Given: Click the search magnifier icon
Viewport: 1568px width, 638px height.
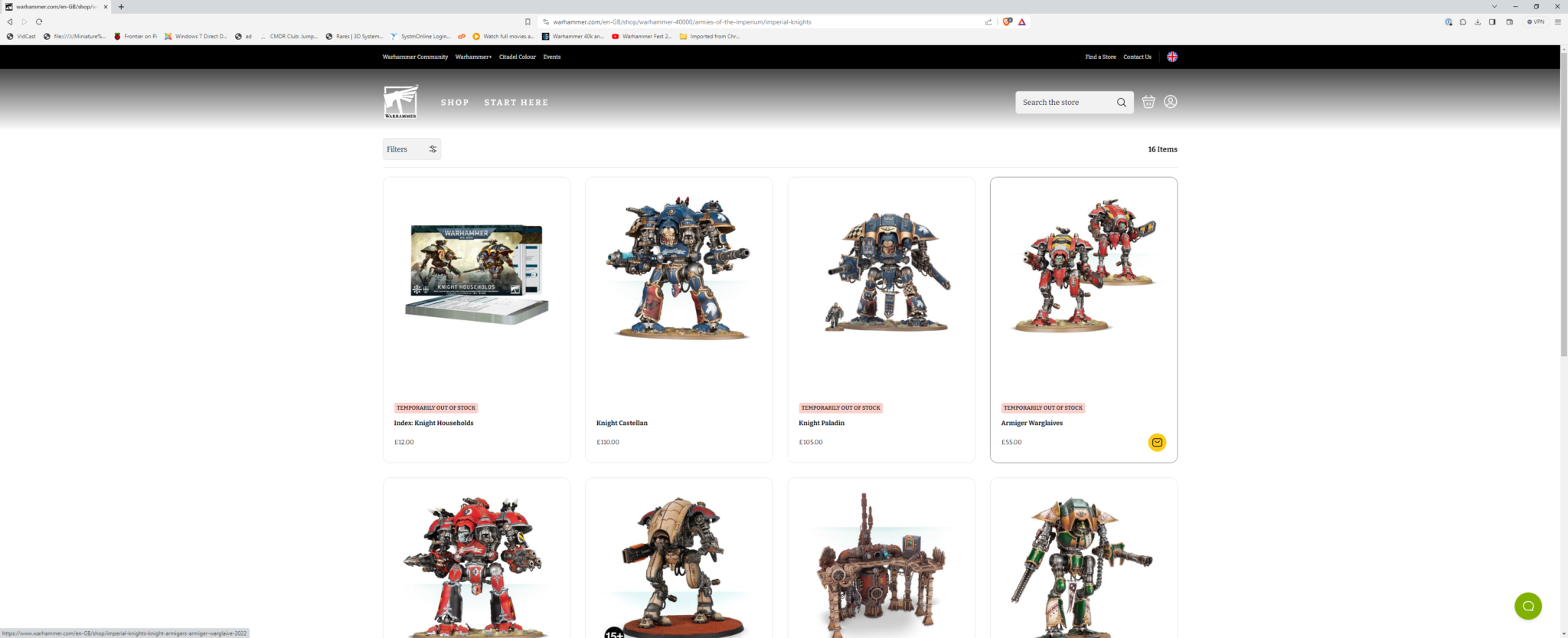Looking at the screenshot, I should (1122, 103).
